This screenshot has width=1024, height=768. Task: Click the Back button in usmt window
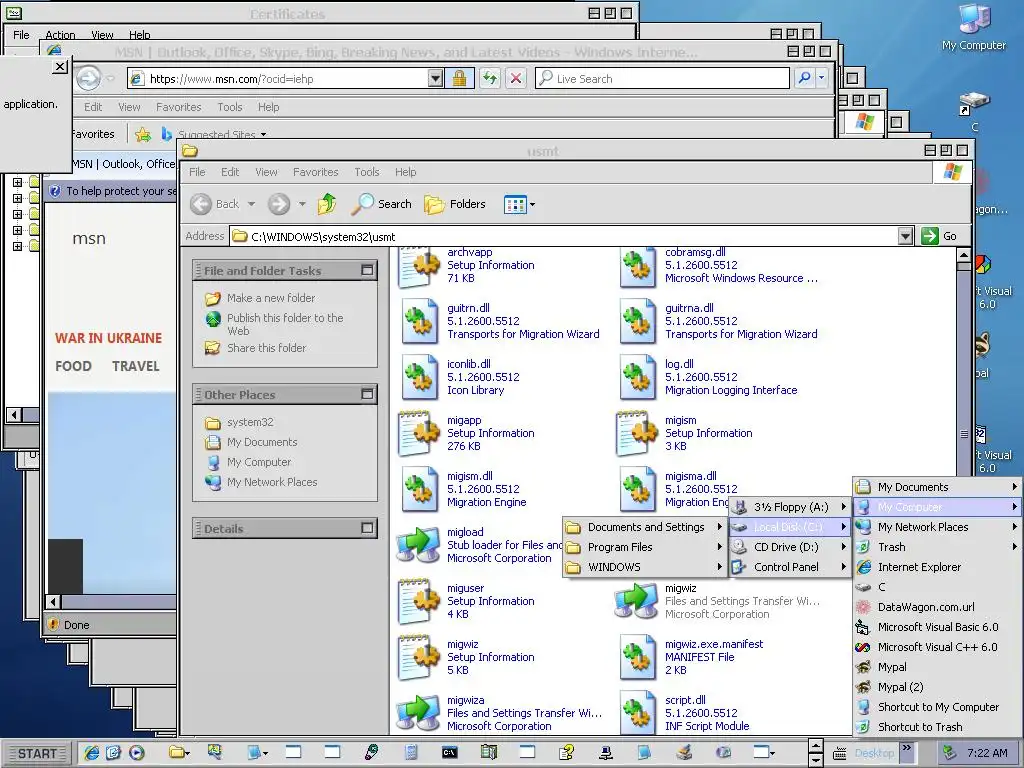pyautogui.click(x=216, y=204)
